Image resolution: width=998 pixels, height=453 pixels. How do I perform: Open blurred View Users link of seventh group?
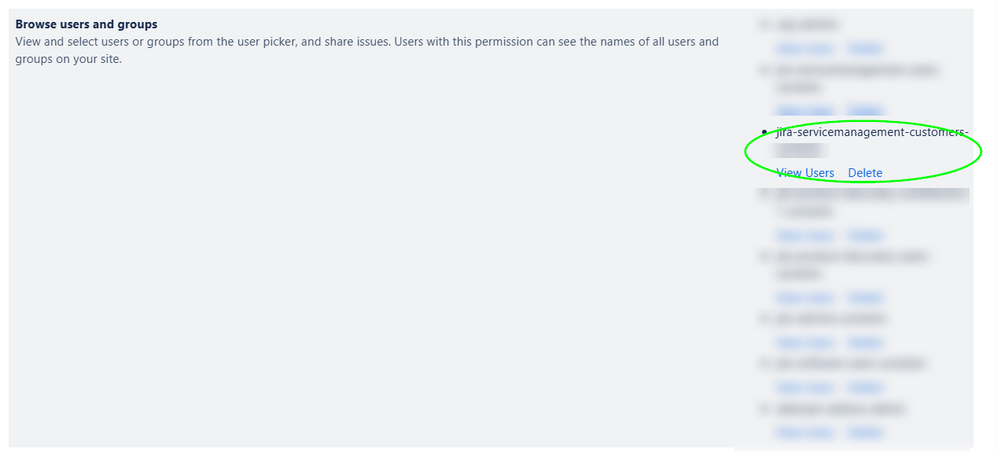pos(805,387)
